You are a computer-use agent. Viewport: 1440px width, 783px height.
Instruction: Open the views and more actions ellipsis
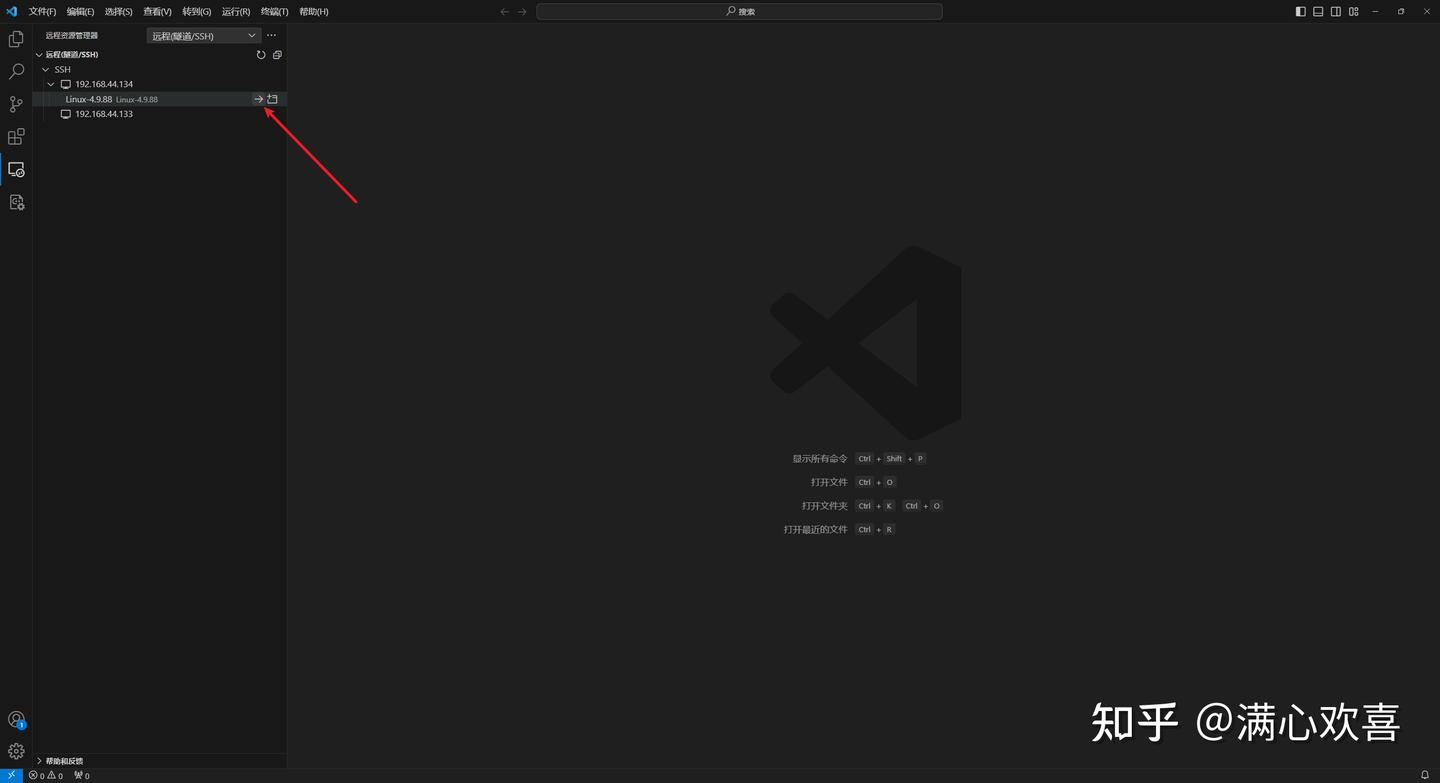(271, 35)
